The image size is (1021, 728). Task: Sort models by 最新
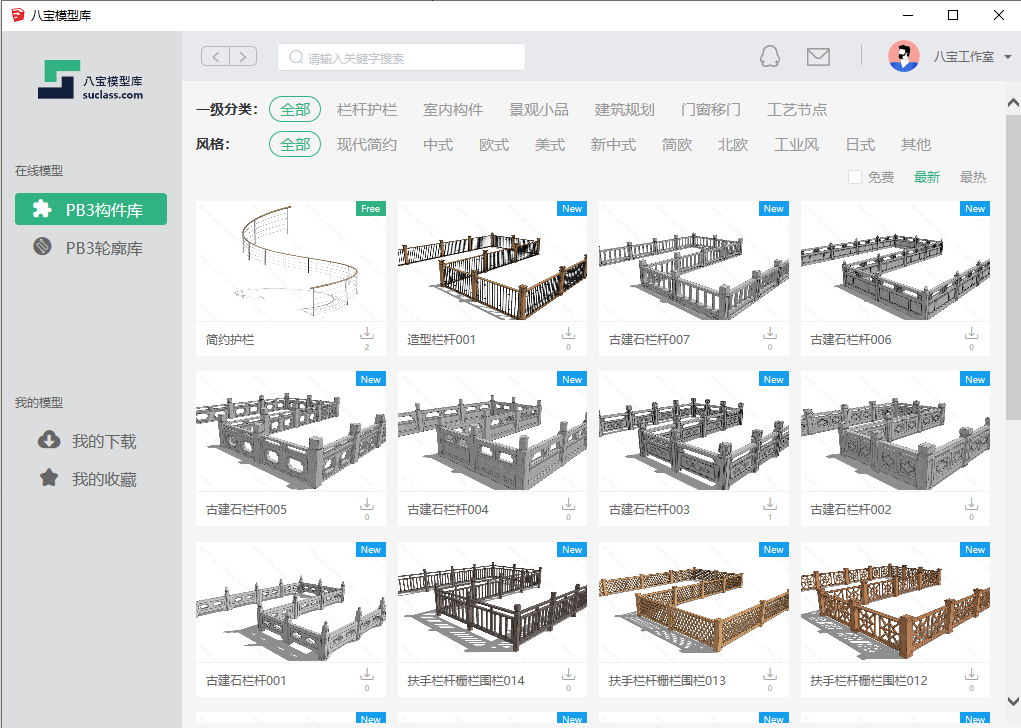(927, 177)
